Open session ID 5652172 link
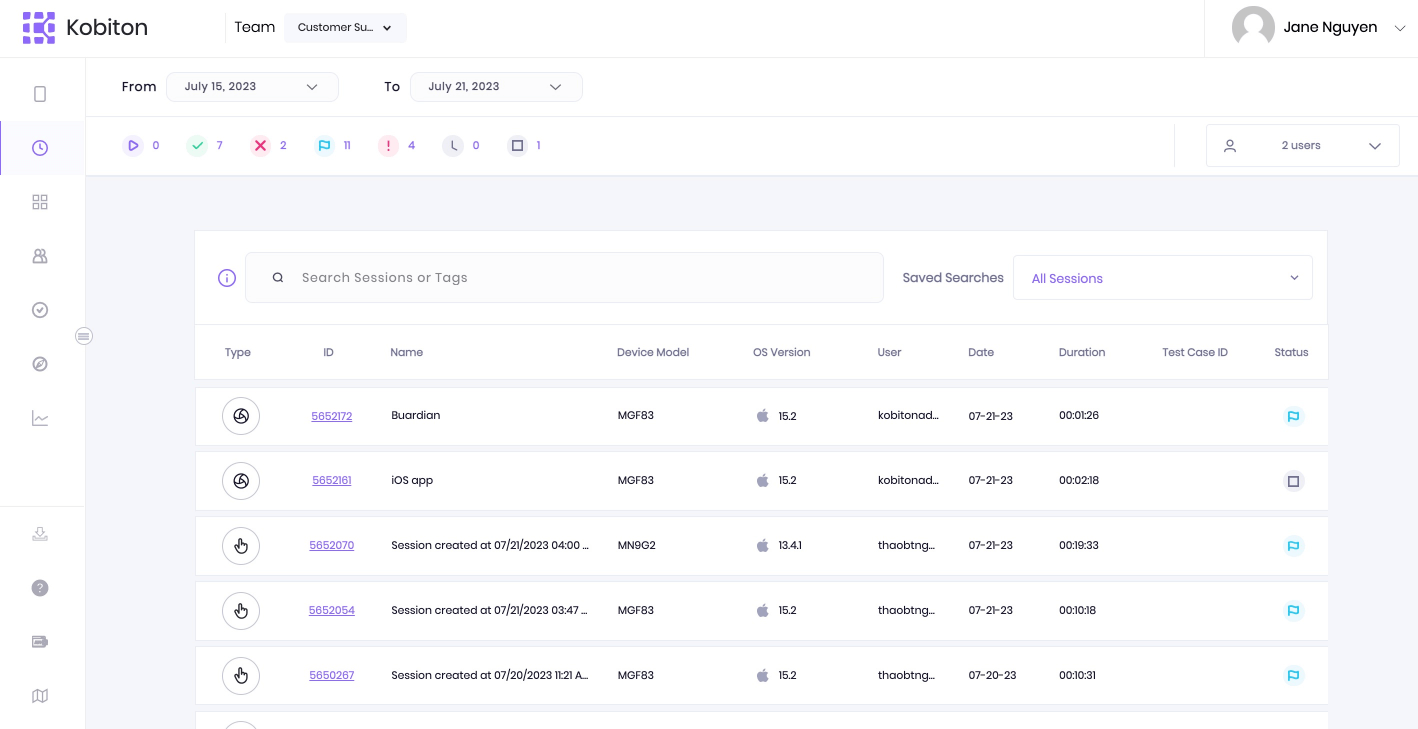Screen dimensions: 1418x729 [331, 416]
